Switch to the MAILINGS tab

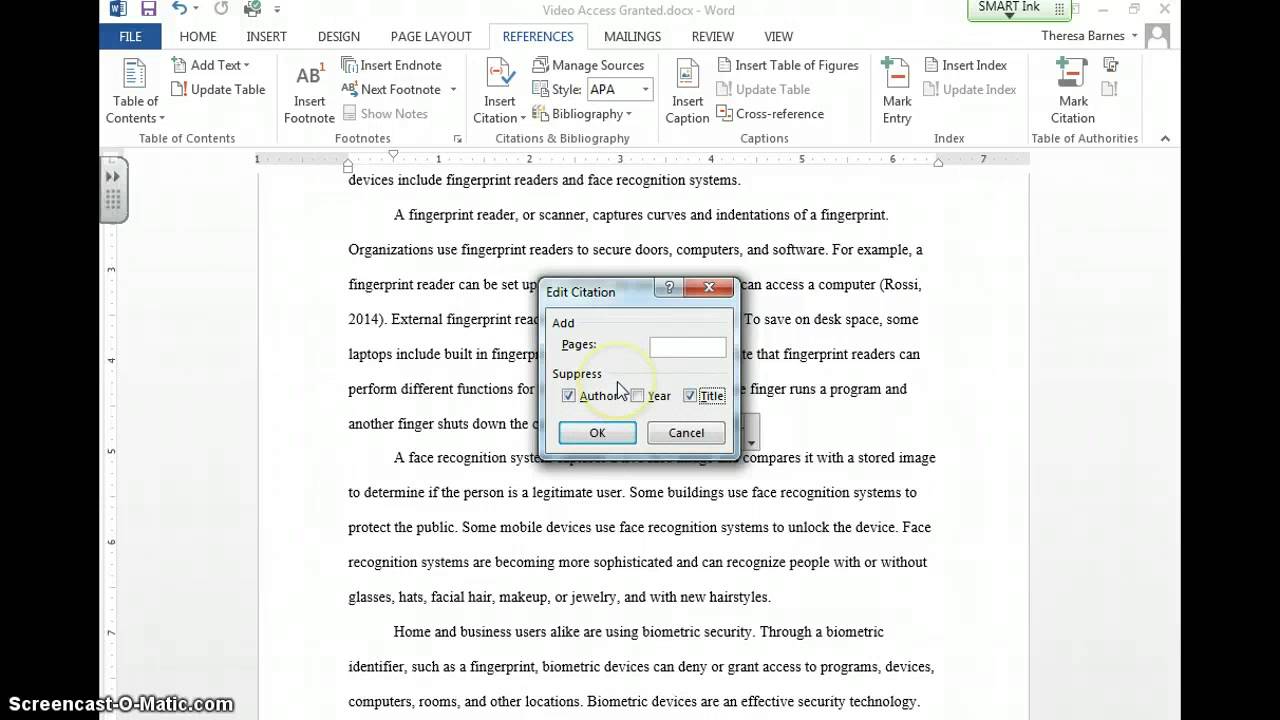point(632,36)
